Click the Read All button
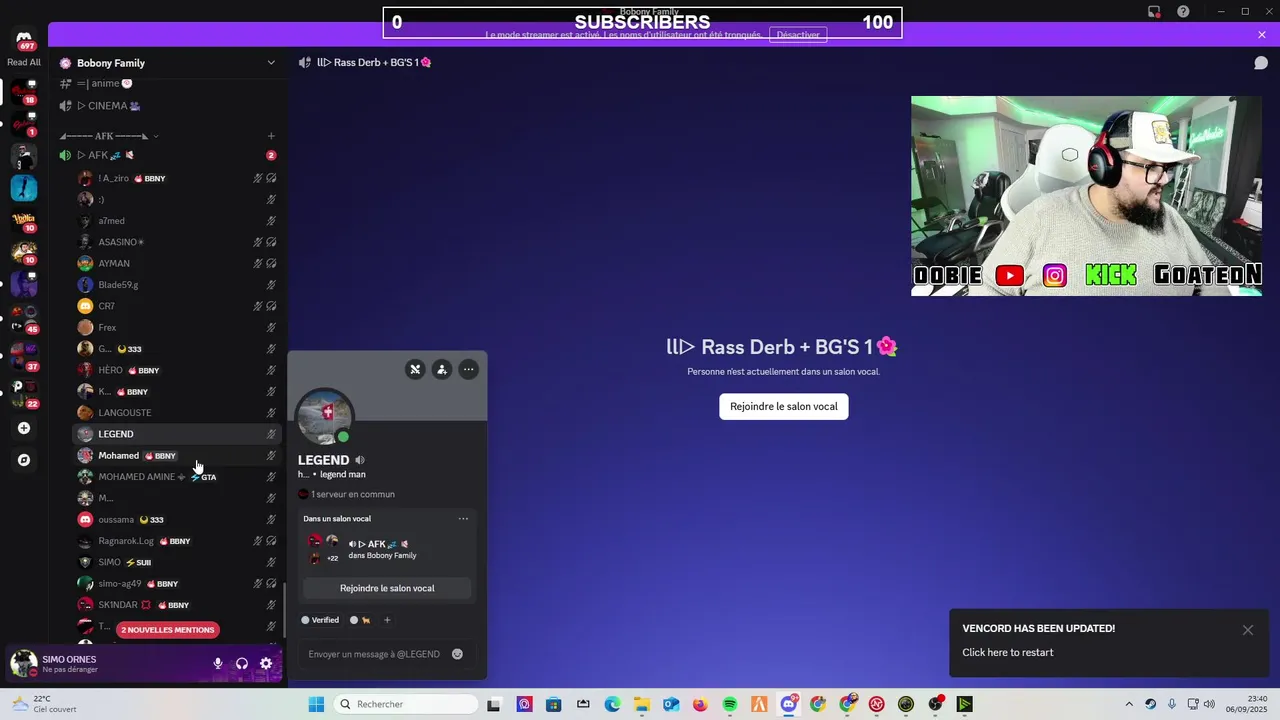 24,62
